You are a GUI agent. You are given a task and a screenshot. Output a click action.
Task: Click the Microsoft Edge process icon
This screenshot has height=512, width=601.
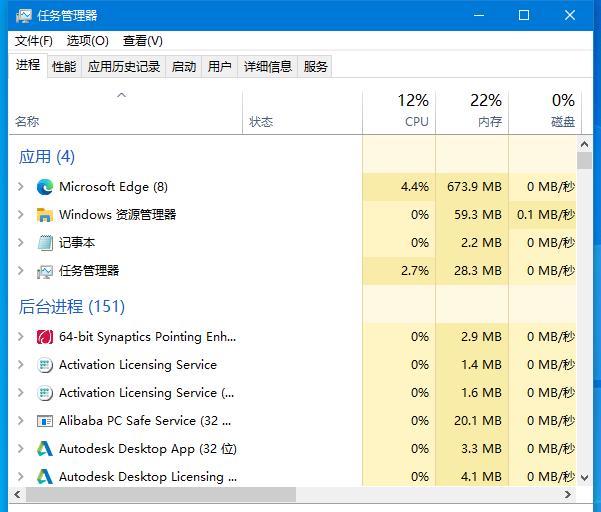45,187
